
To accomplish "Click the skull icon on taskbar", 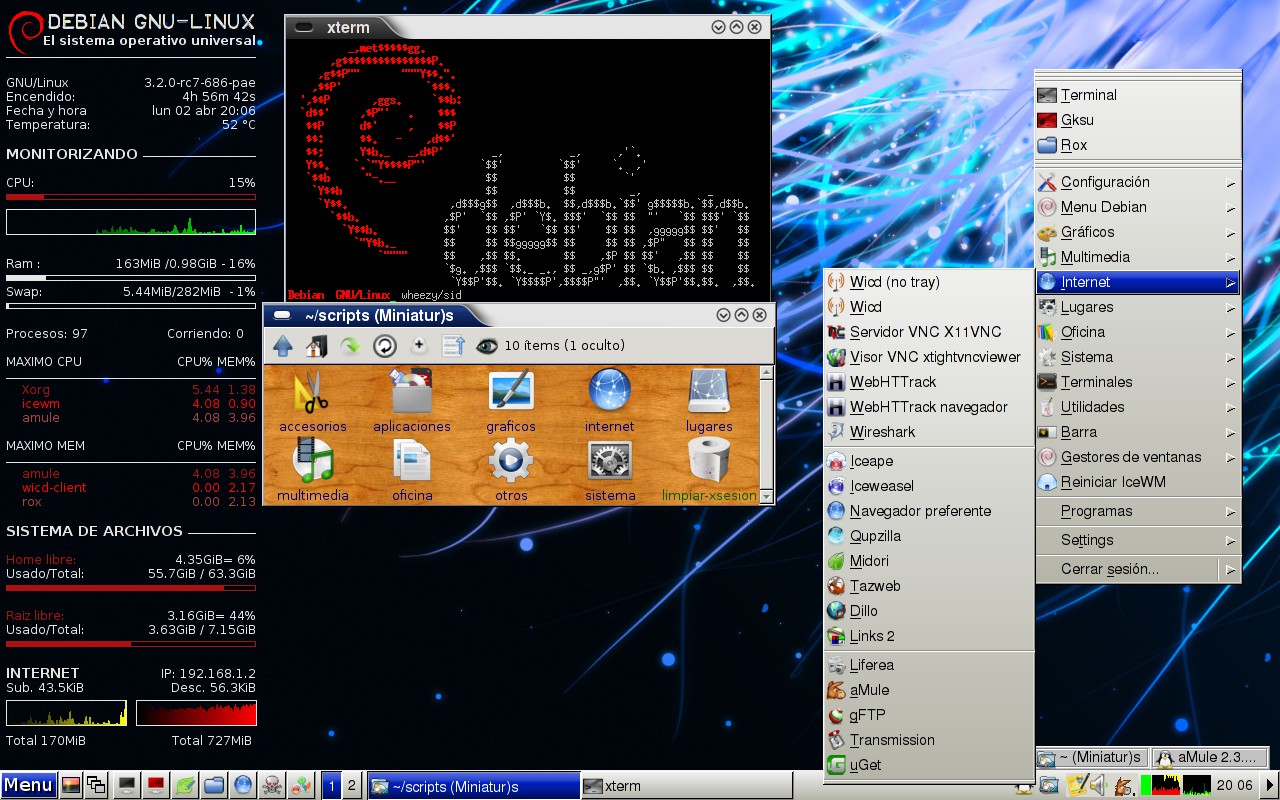I will [x=271, y=785].
